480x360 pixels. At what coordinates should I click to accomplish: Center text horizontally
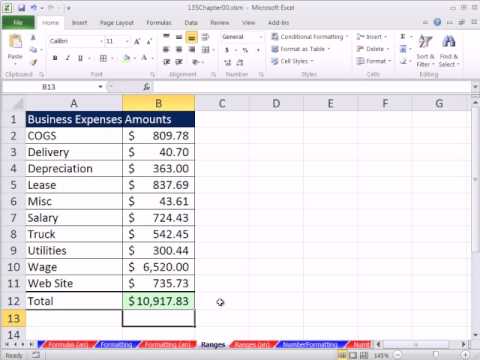coord(179,50)
